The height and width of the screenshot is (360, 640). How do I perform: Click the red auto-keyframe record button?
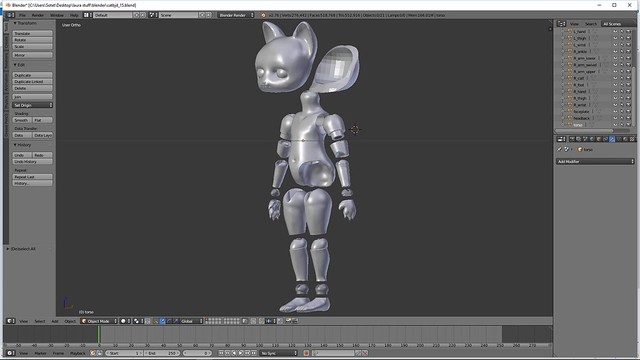tap(306, 353)
